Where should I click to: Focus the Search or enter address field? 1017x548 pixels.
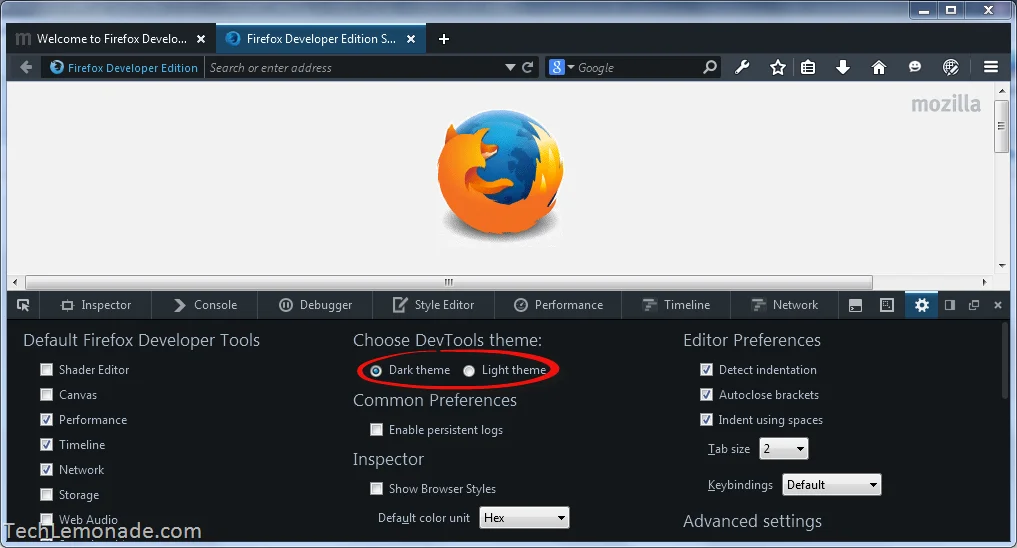pyautogui.click(x=355, y=67)
